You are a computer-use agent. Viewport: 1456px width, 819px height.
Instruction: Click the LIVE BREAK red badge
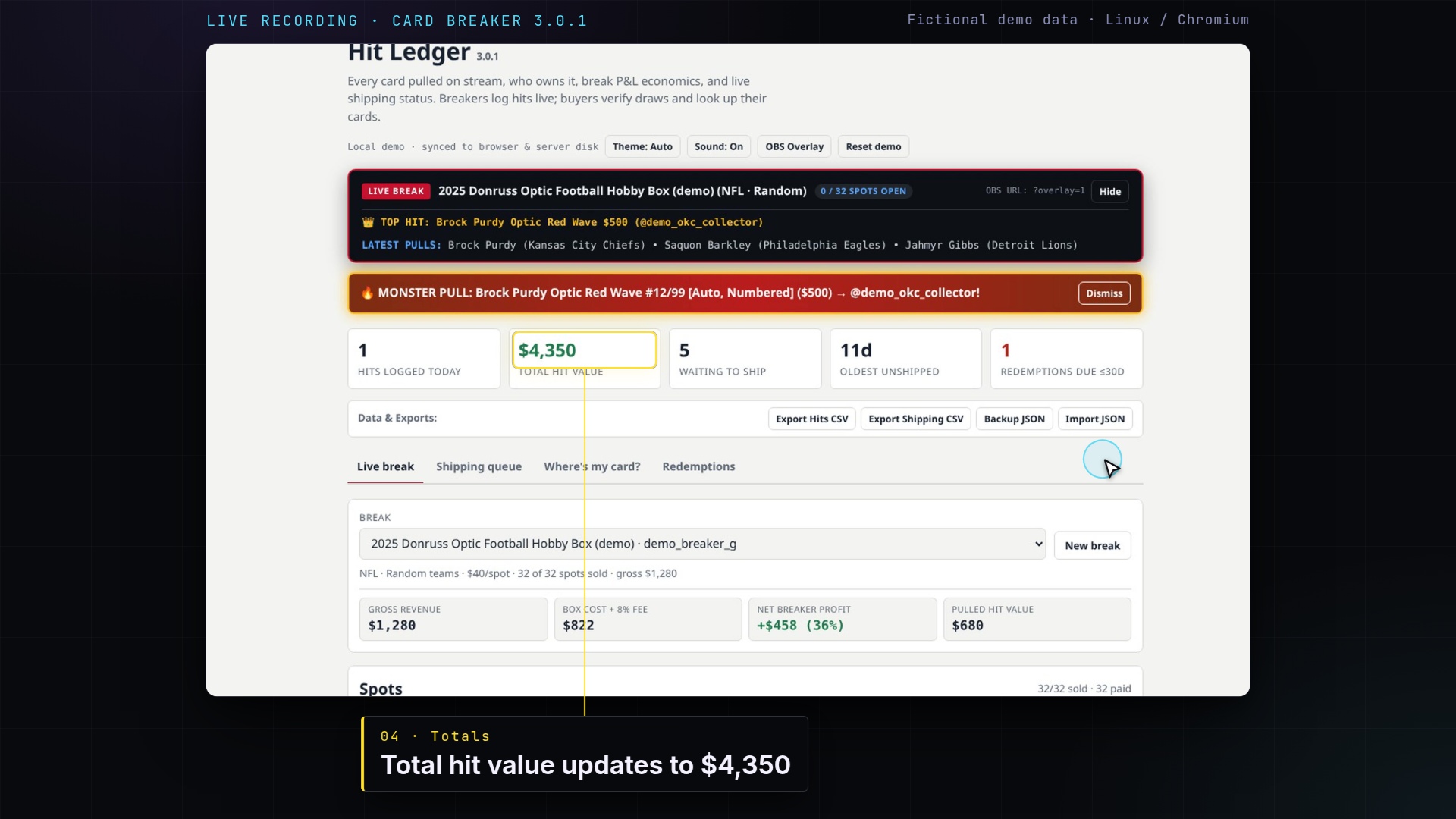pos(396,191)
